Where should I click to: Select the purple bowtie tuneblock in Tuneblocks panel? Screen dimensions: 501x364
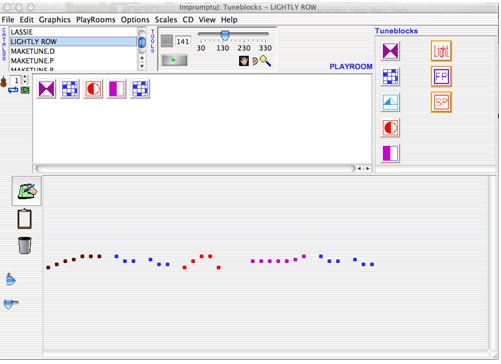390,51
